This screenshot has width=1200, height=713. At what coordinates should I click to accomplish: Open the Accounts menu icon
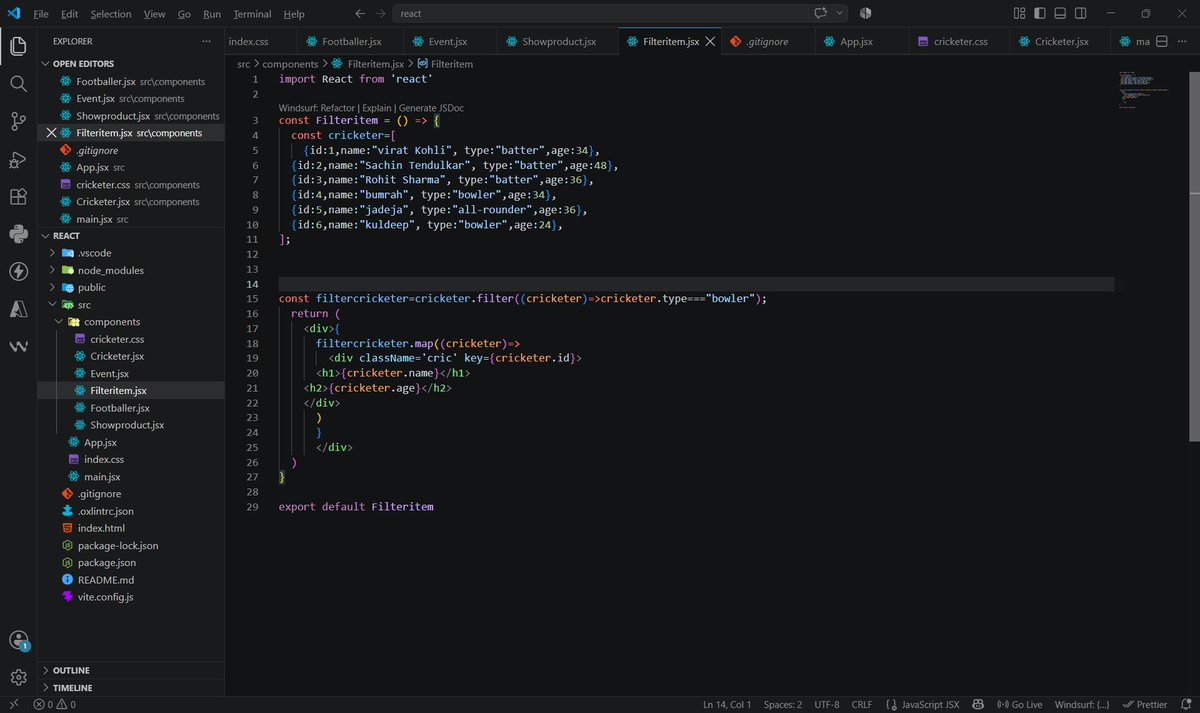click(18, 640)
